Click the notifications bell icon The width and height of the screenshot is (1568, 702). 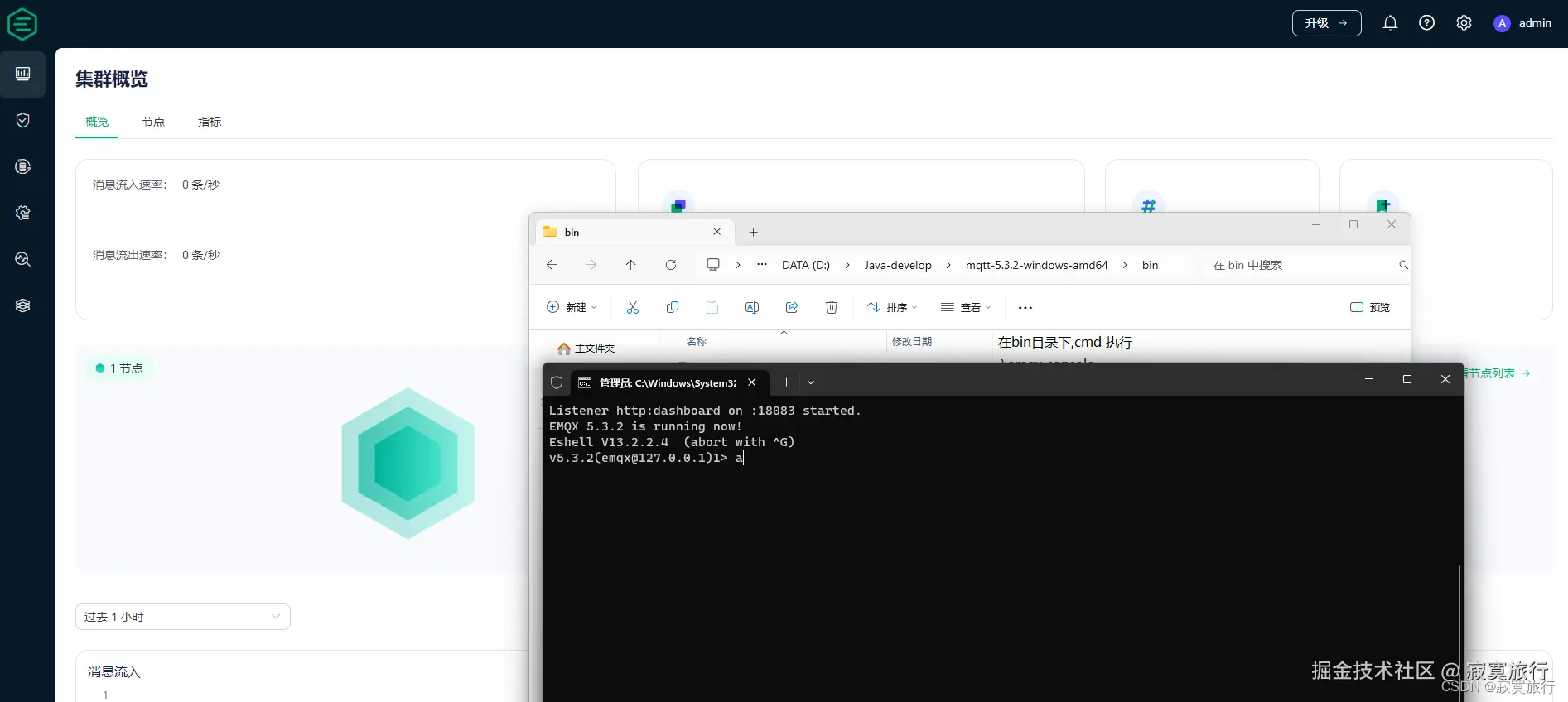[1390, 23]
